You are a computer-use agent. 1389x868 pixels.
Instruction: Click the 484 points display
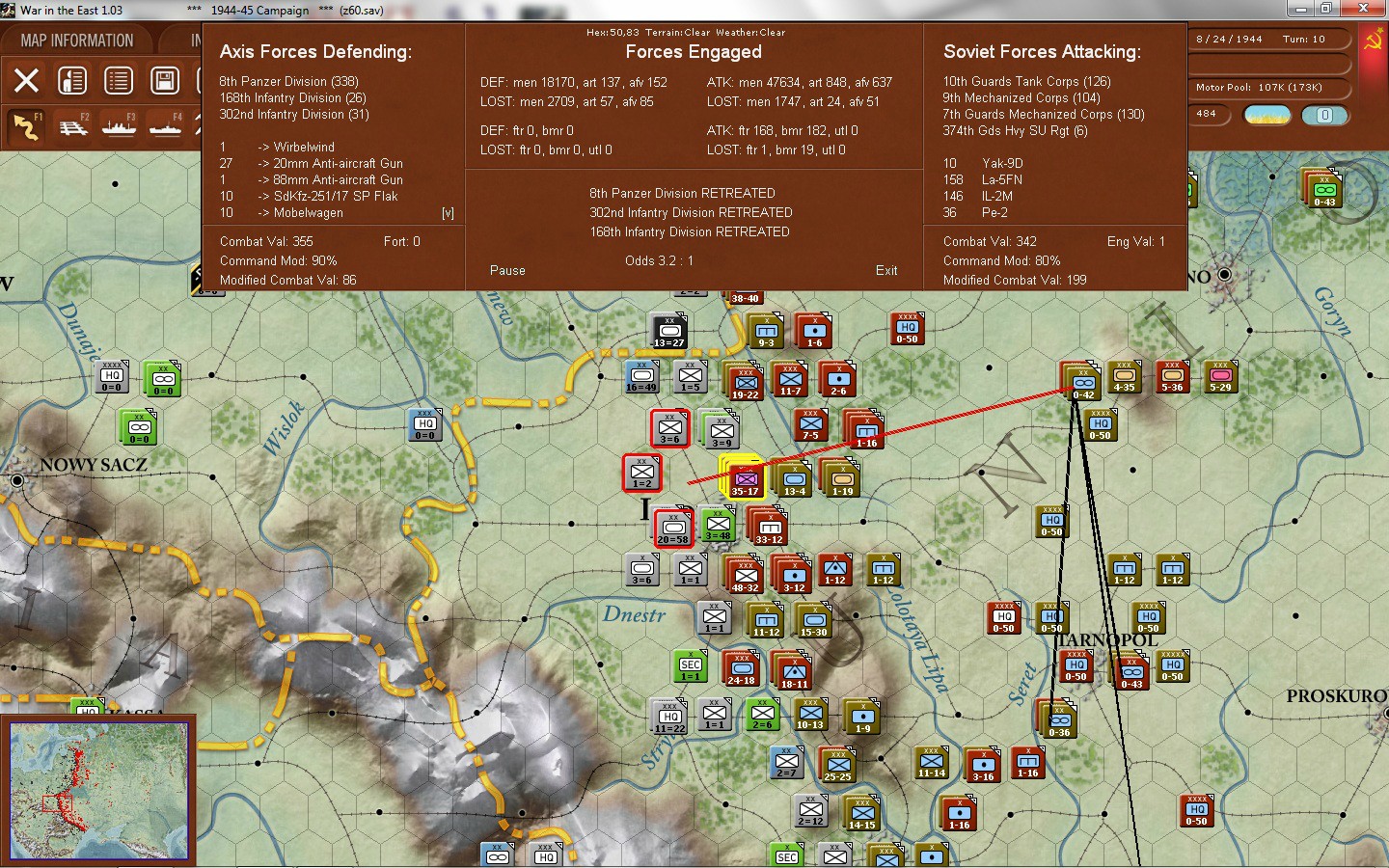point(1211,114)
